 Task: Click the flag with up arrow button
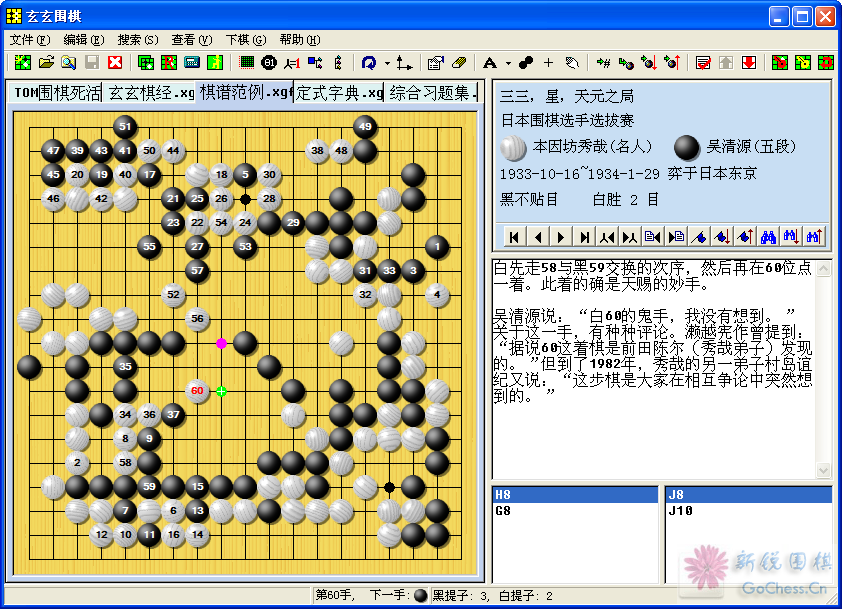[x=745, y=237]
